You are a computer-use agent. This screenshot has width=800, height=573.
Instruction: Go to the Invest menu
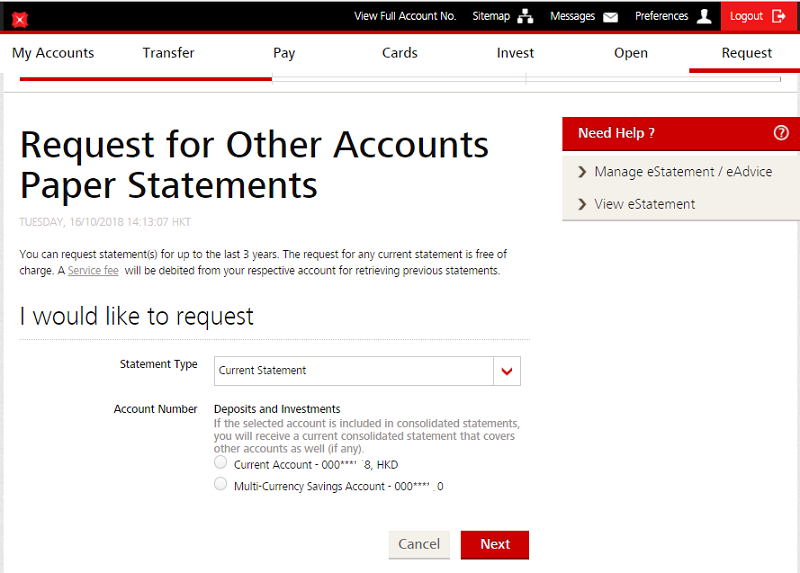pyautogui.click(x=515, y=53)
